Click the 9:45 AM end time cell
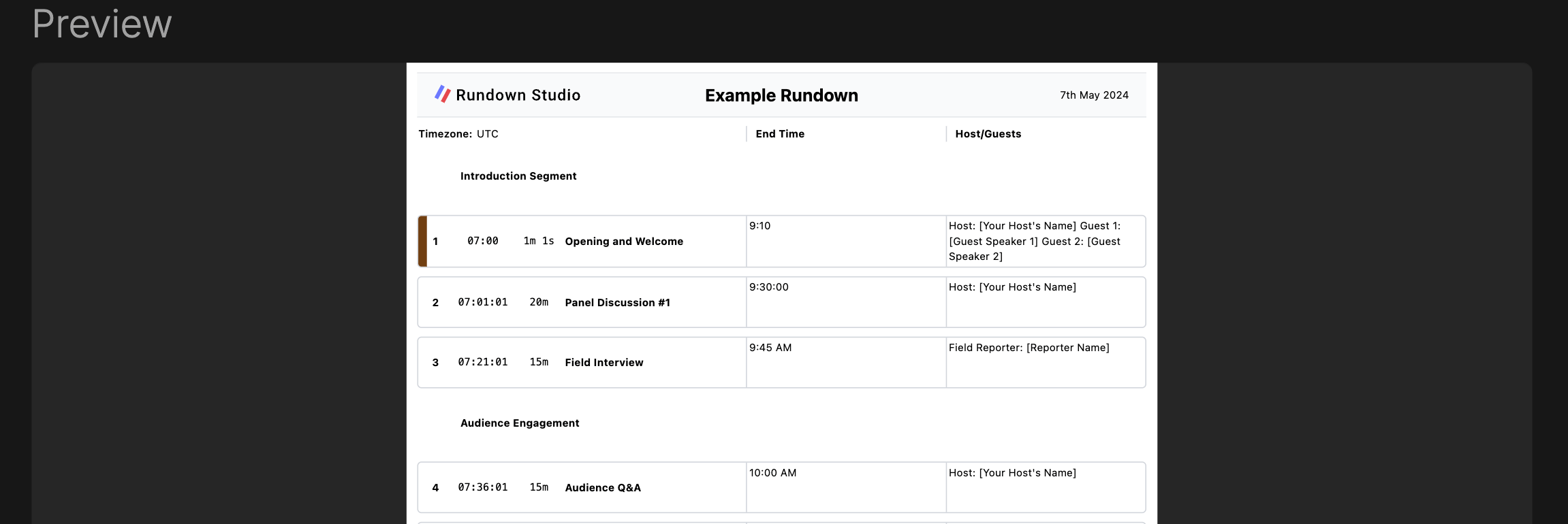The image size is (1568, 524). pos(846,363)
